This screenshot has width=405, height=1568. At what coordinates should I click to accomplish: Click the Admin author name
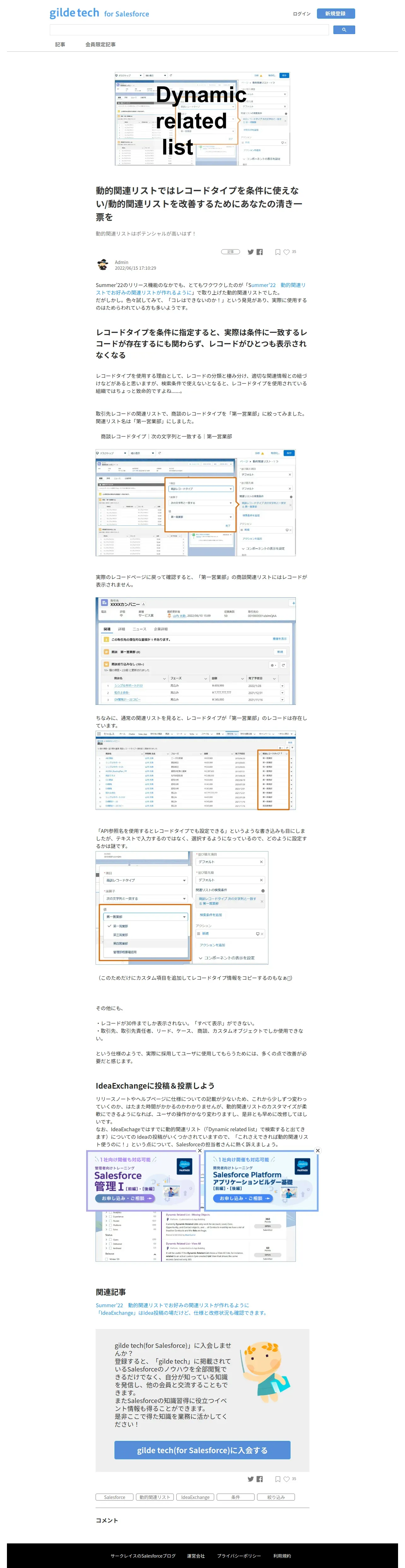(x=122, y=262)
